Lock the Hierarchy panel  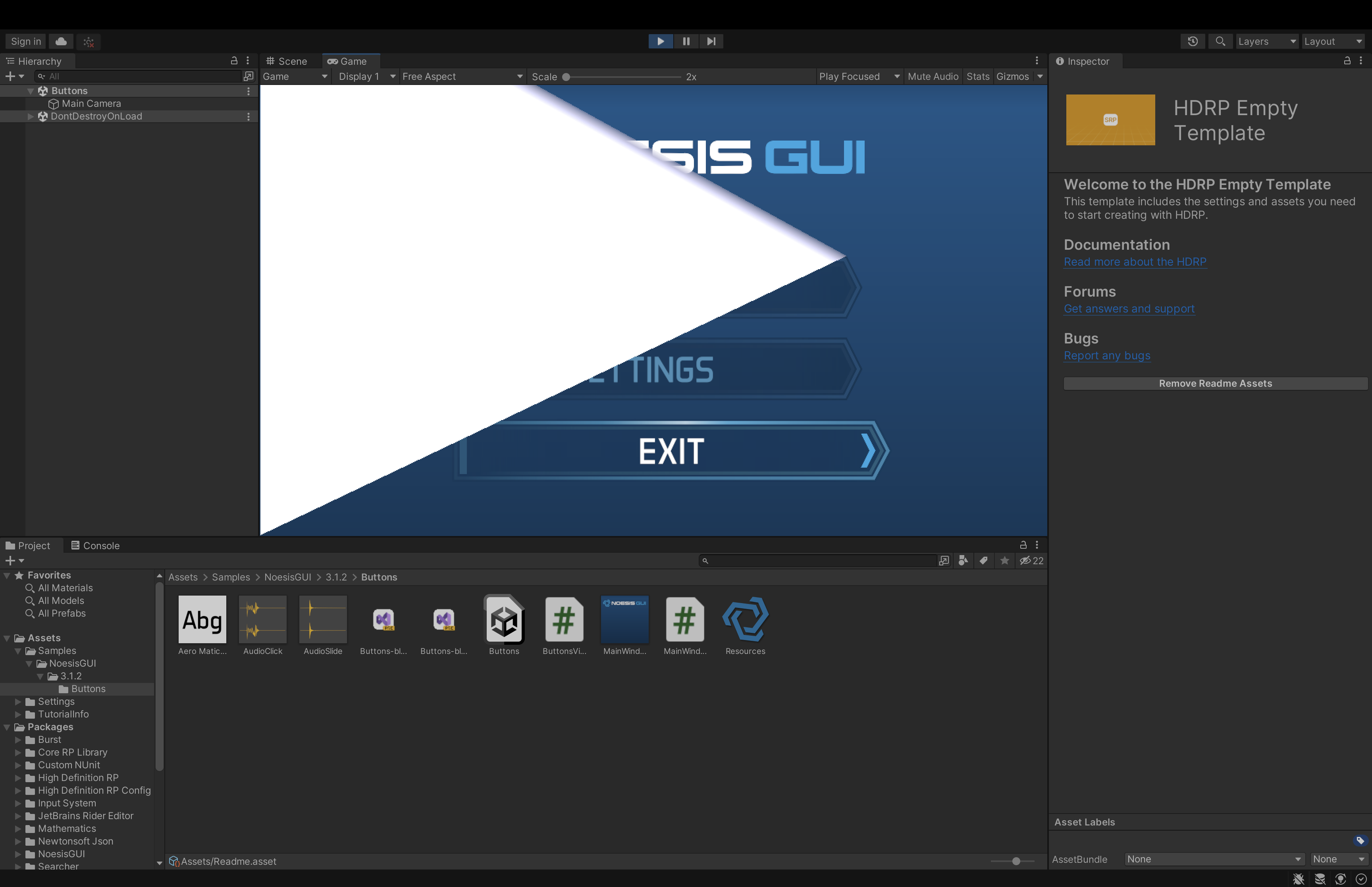point(234,60)
